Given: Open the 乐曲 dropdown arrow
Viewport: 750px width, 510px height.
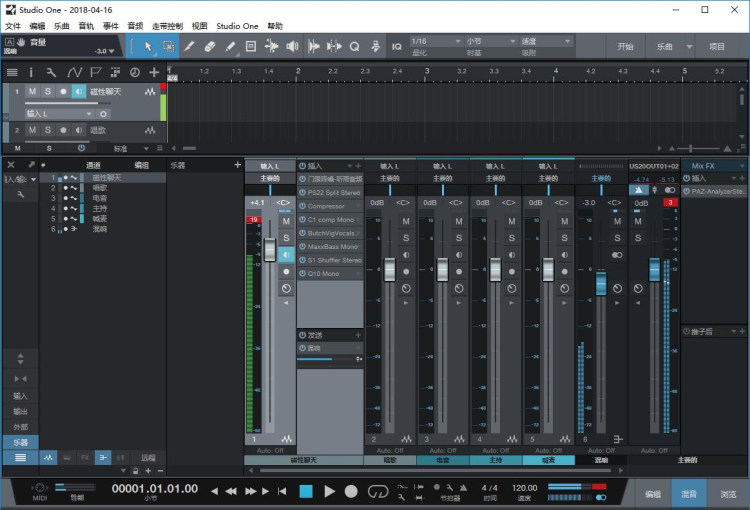Looking at the screenshot, I should tap(689, 46).
